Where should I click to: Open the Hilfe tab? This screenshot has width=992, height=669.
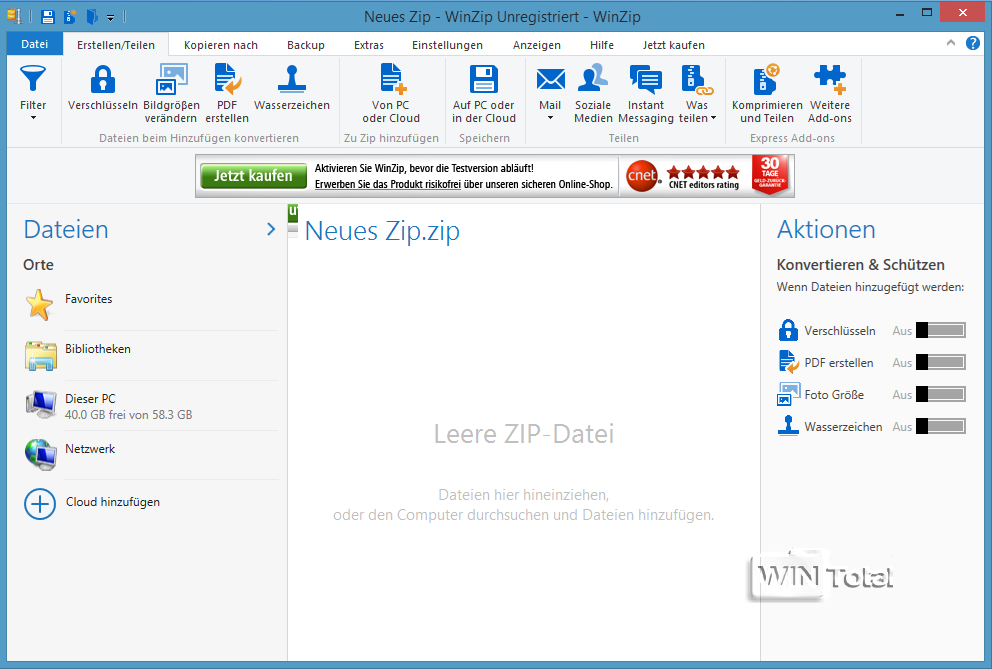coord(602,45)
